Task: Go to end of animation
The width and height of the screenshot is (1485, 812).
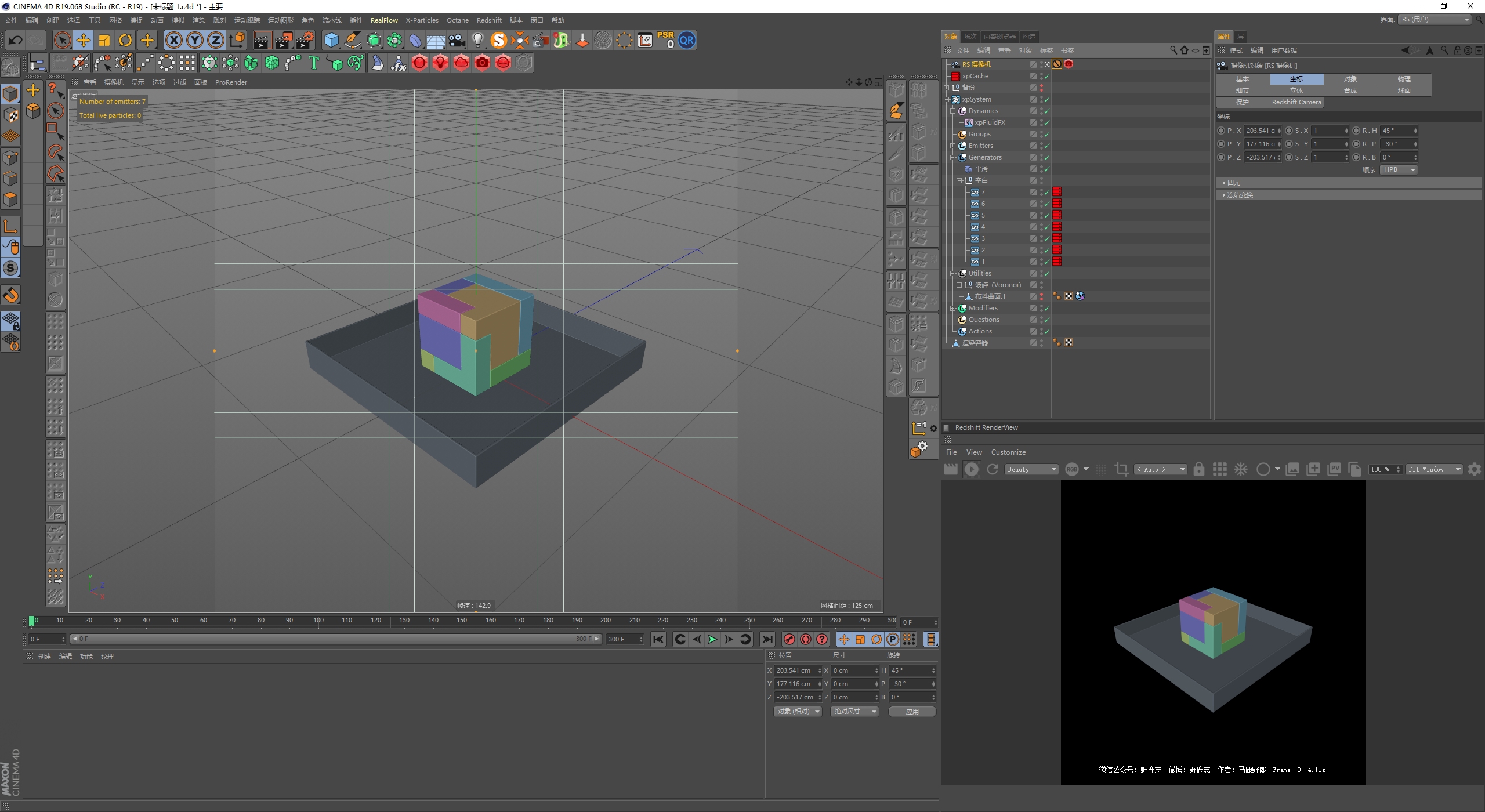Action: 767,639
